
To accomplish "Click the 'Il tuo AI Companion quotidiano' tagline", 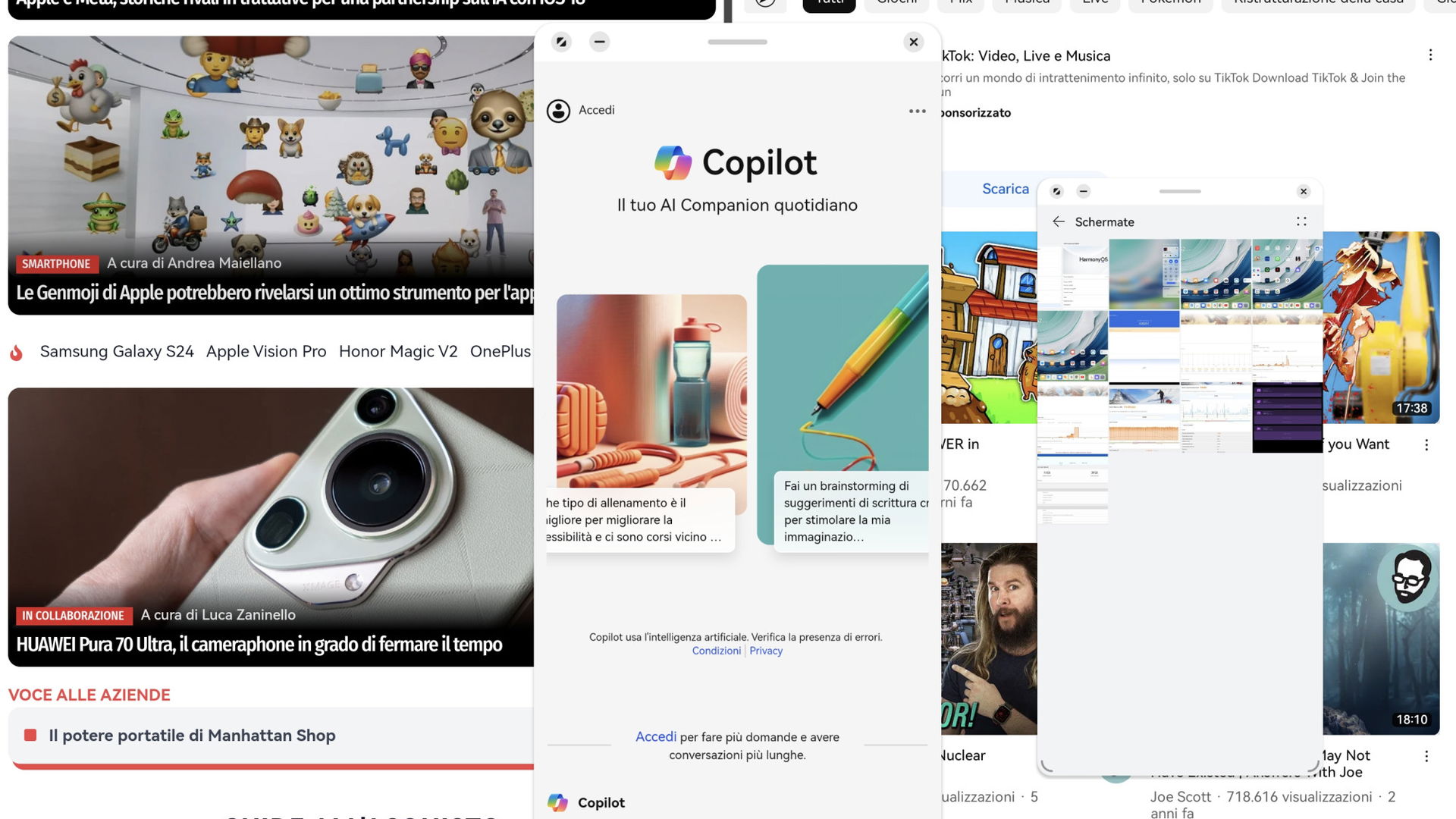I will coord(737,206).
